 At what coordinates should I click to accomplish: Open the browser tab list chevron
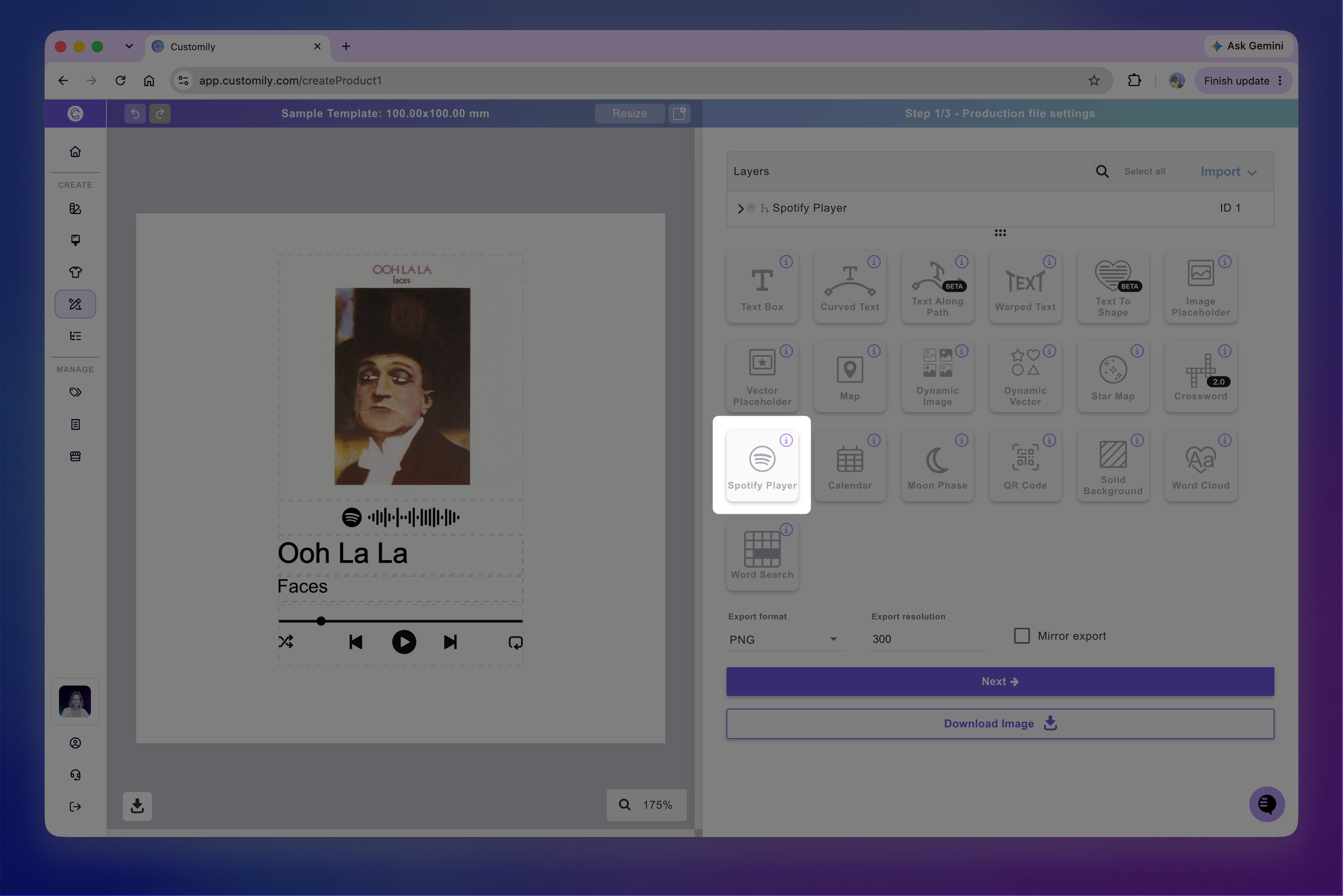pyautogui.click(x=129, y=46)
